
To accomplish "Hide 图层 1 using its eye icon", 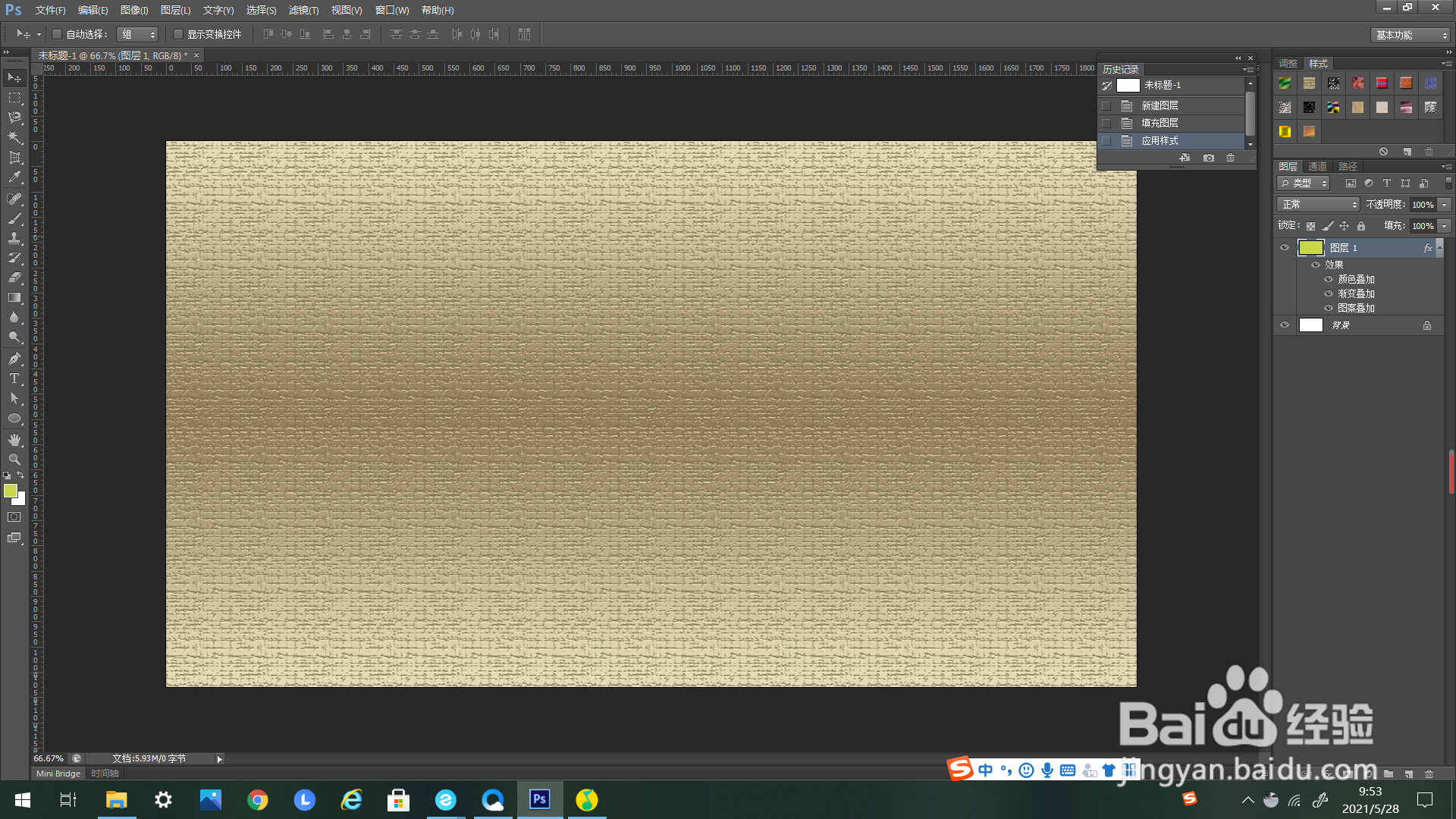I will pyautogui.click(x=1285, y=247).
